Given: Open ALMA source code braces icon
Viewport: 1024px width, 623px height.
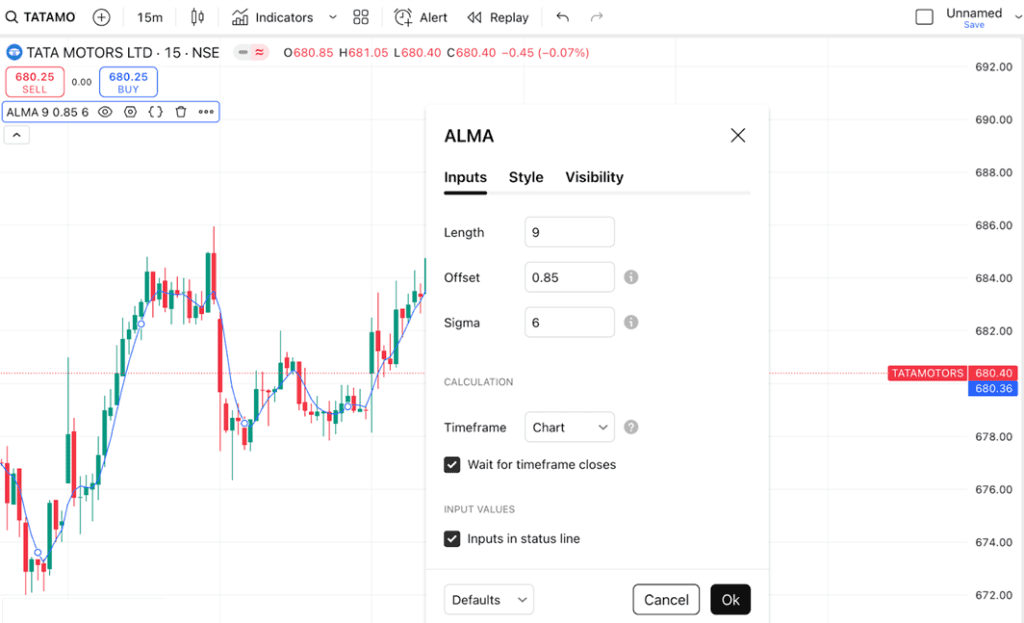Looking at the screenshot, I should point(155,112).
